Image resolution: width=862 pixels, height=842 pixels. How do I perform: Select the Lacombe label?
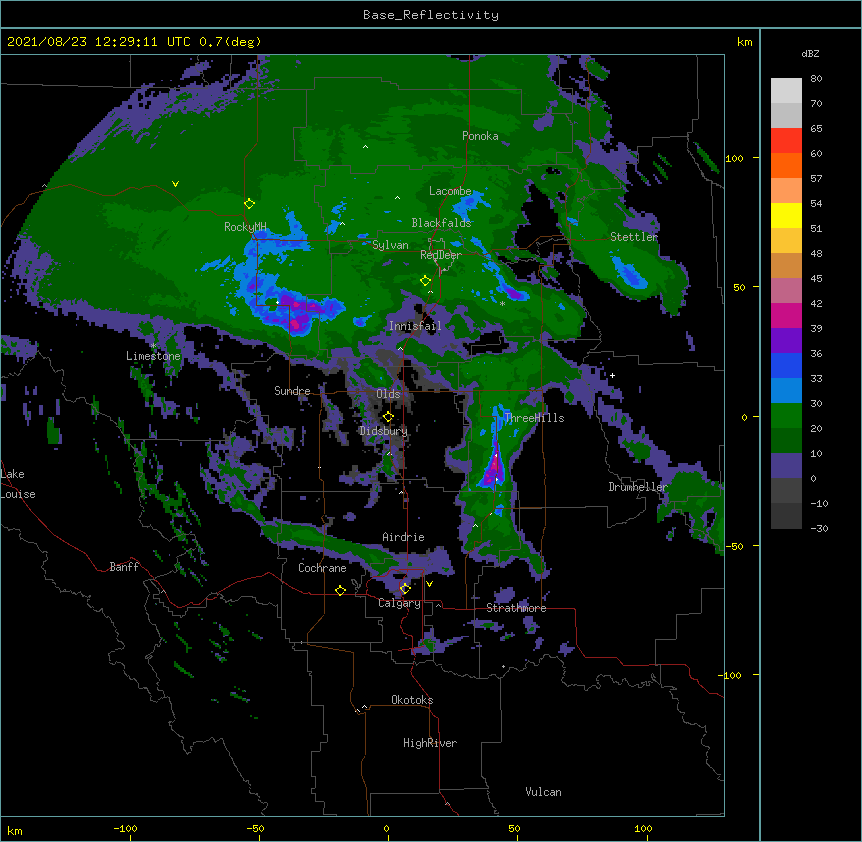[450, 191]
